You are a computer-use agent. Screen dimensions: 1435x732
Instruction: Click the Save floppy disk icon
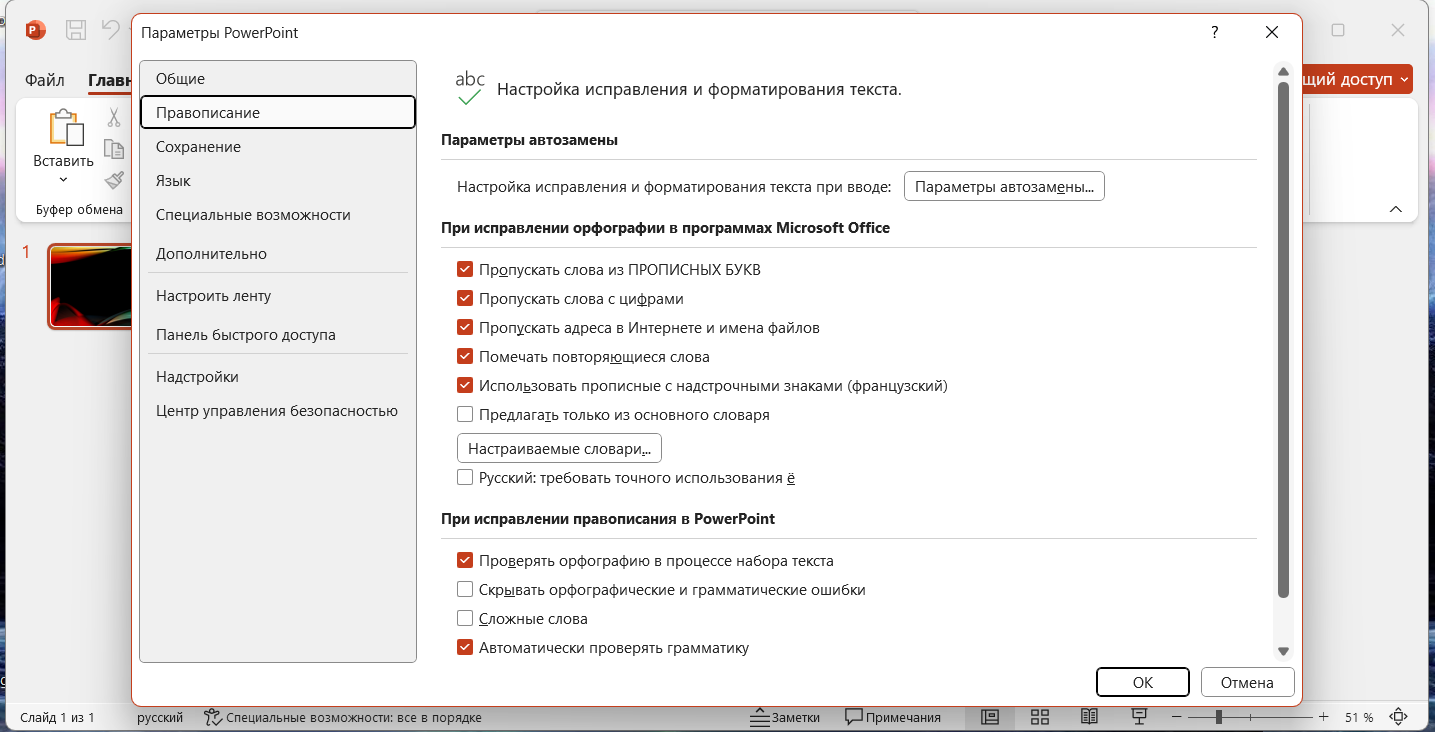coord(76,30)
